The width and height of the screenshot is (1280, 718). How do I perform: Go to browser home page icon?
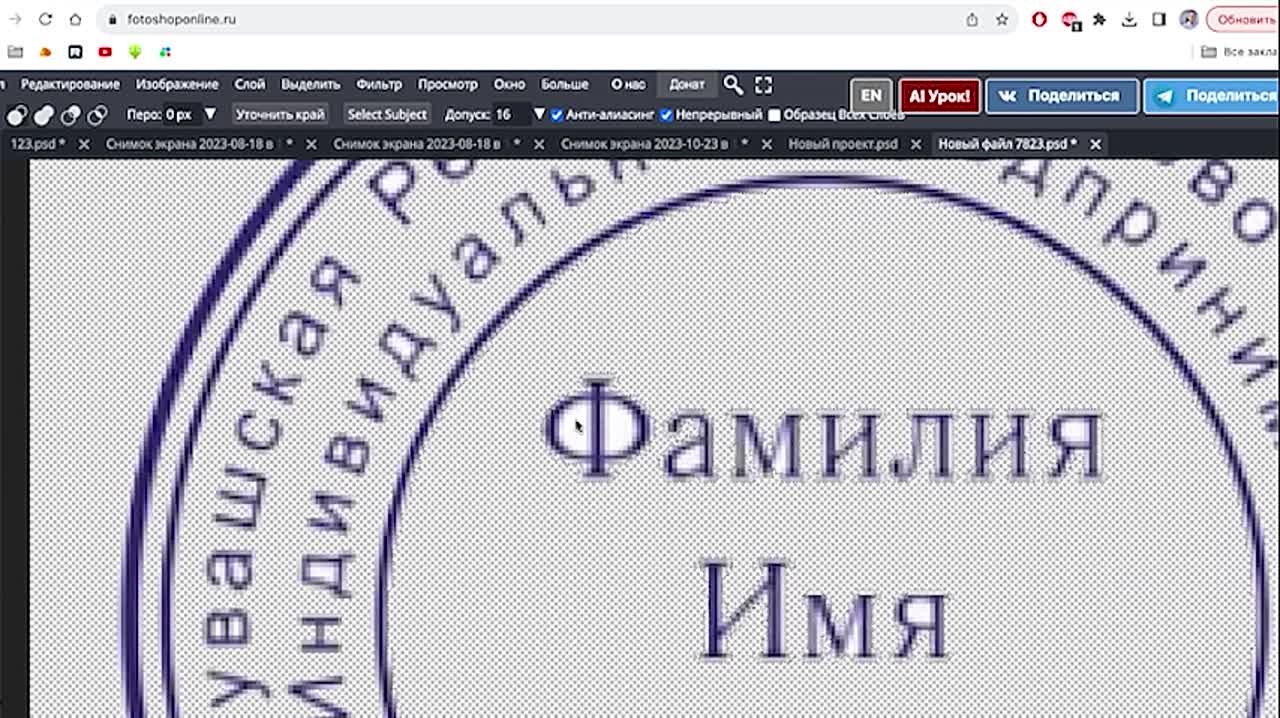[x=75, y=19]
